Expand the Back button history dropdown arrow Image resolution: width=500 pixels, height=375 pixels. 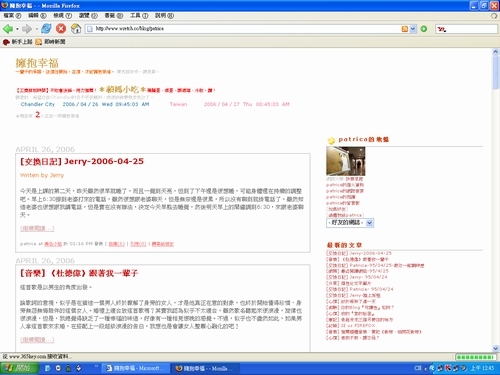[x=17, y=29]
